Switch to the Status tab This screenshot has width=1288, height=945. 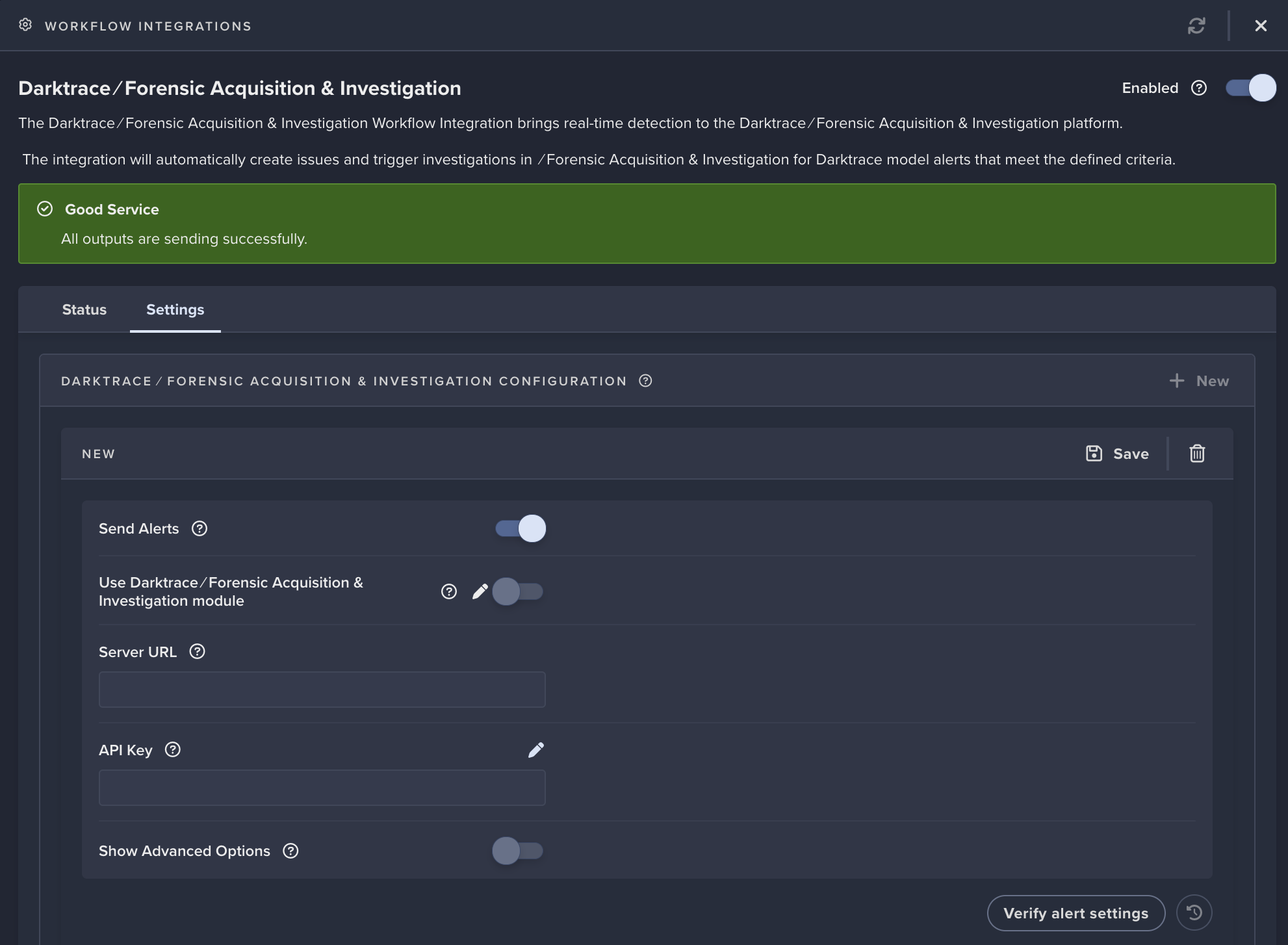84,310
